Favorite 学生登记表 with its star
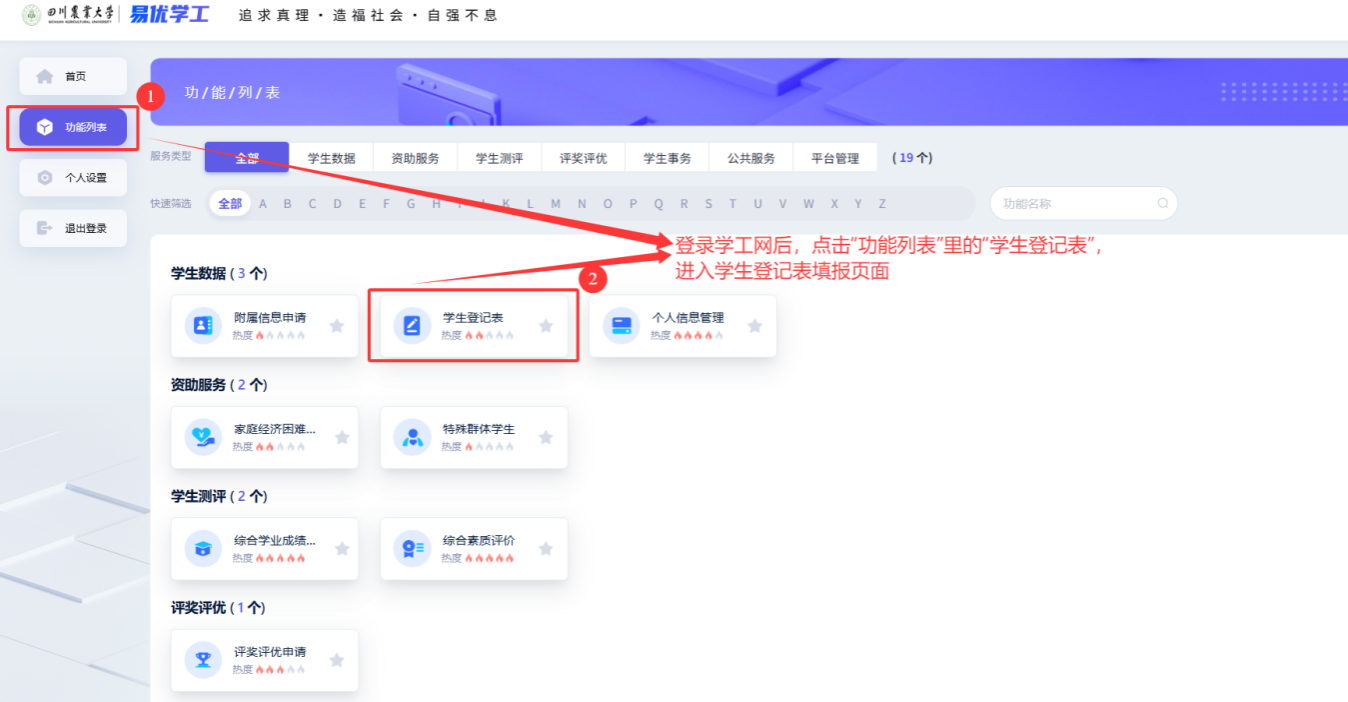The image size is (1348, 702). point(546,326)
